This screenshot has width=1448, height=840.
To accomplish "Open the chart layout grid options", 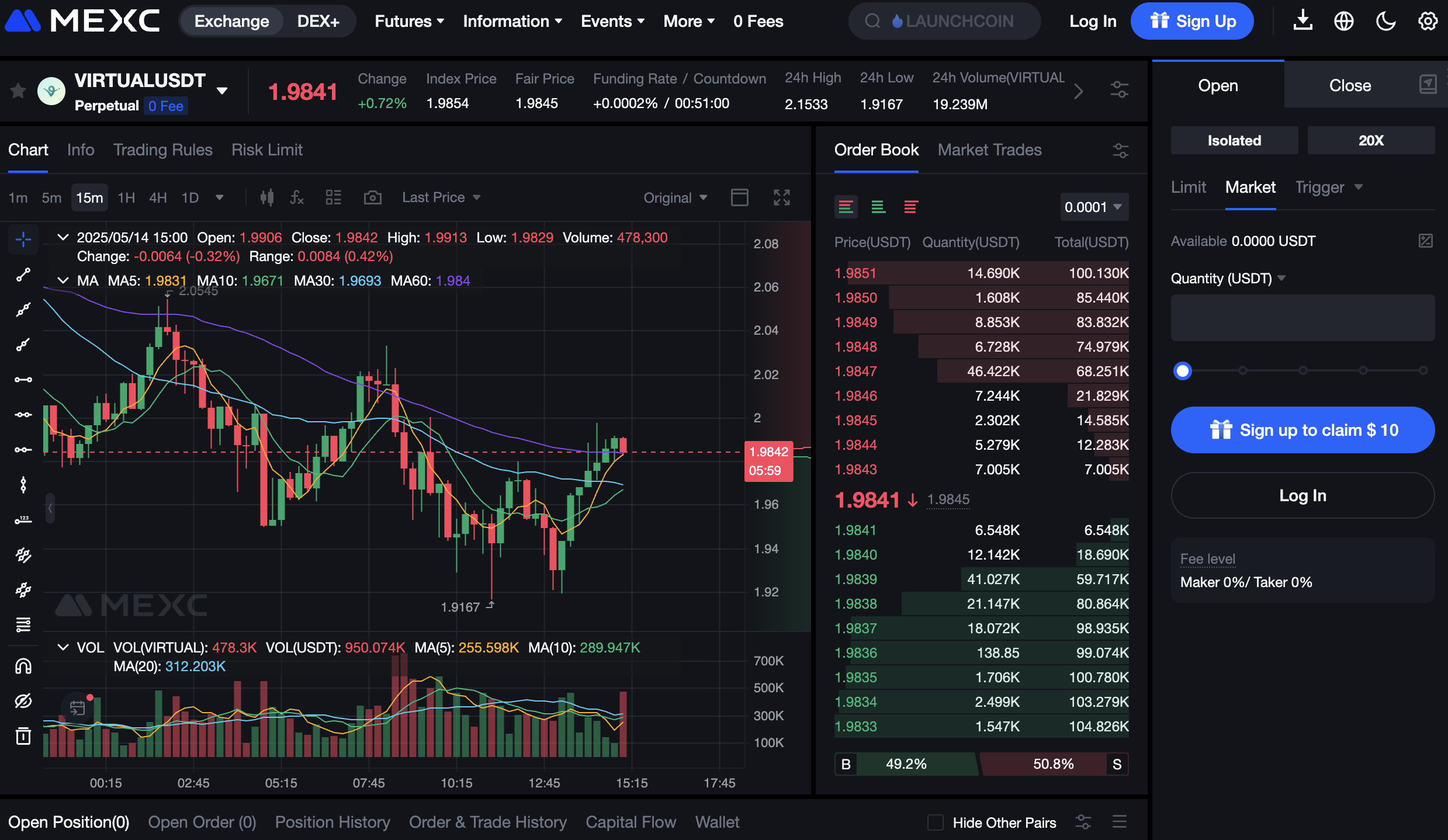I will coord(333,197).
